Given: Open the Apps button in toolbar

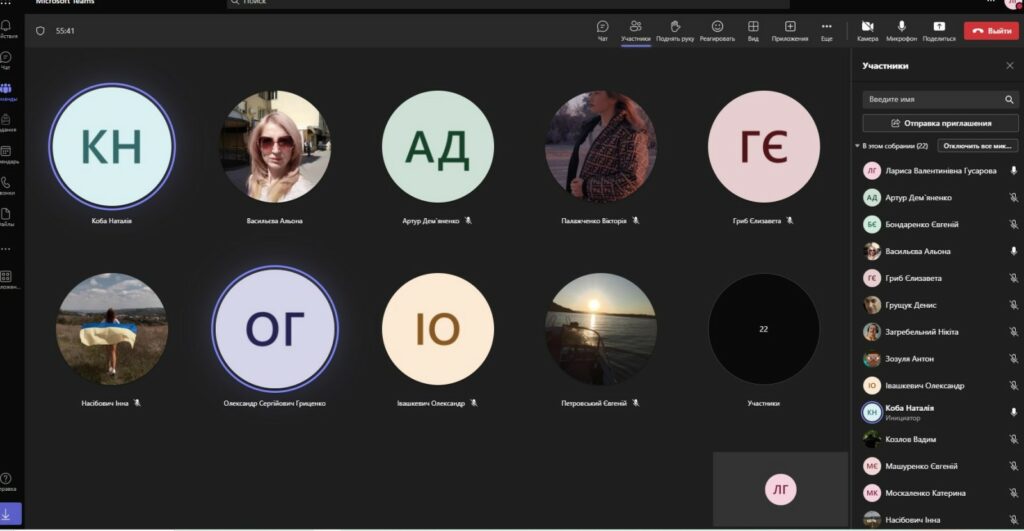Looking at the screenshot, I should (790, 30).
